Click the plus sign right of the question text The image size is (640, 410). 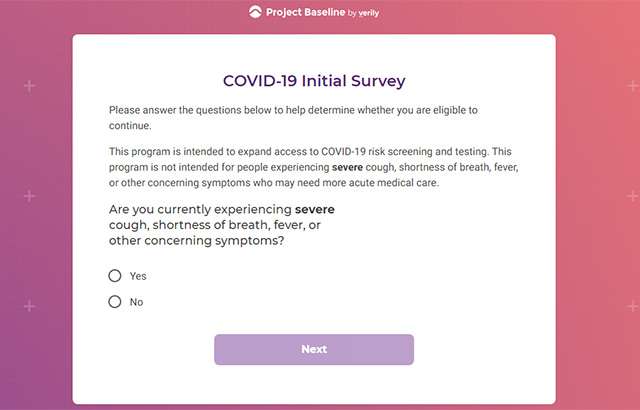click(x=631, y=196)
